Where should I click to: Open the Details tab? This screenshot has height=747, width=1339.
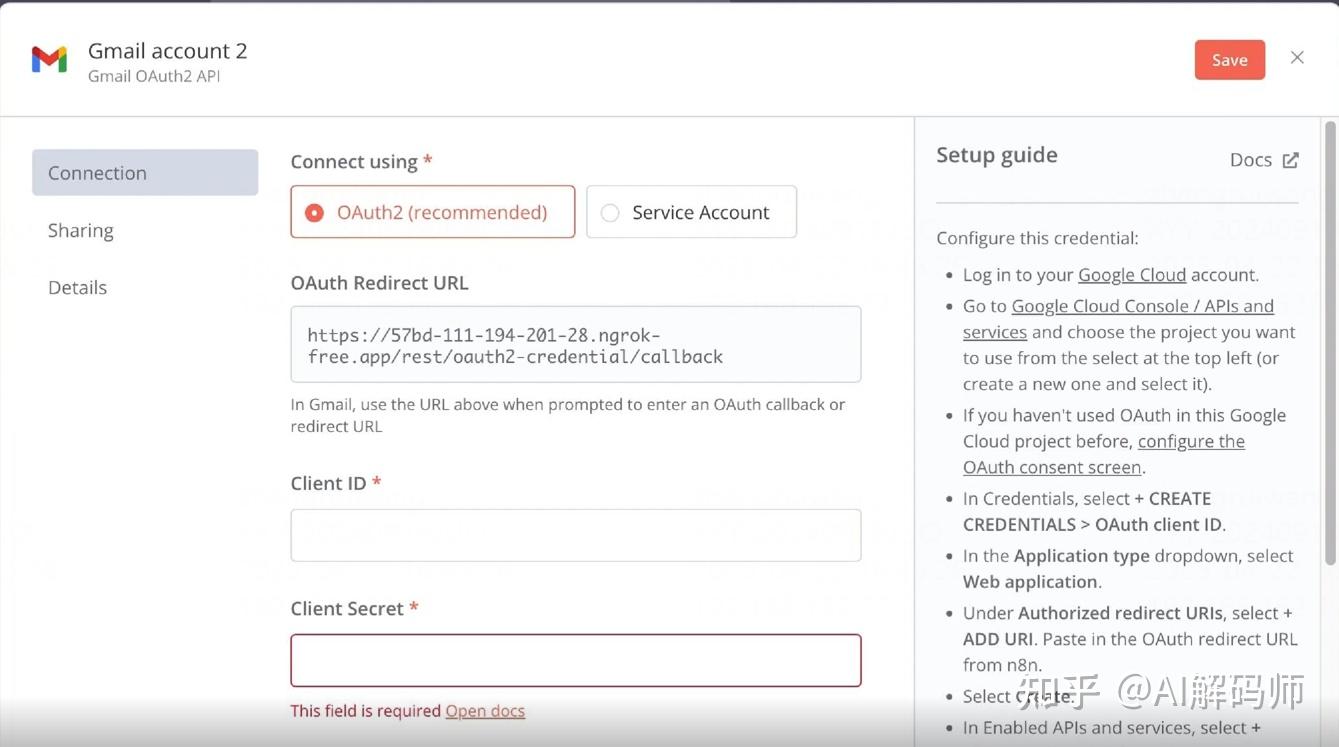[x=77, y=286]
